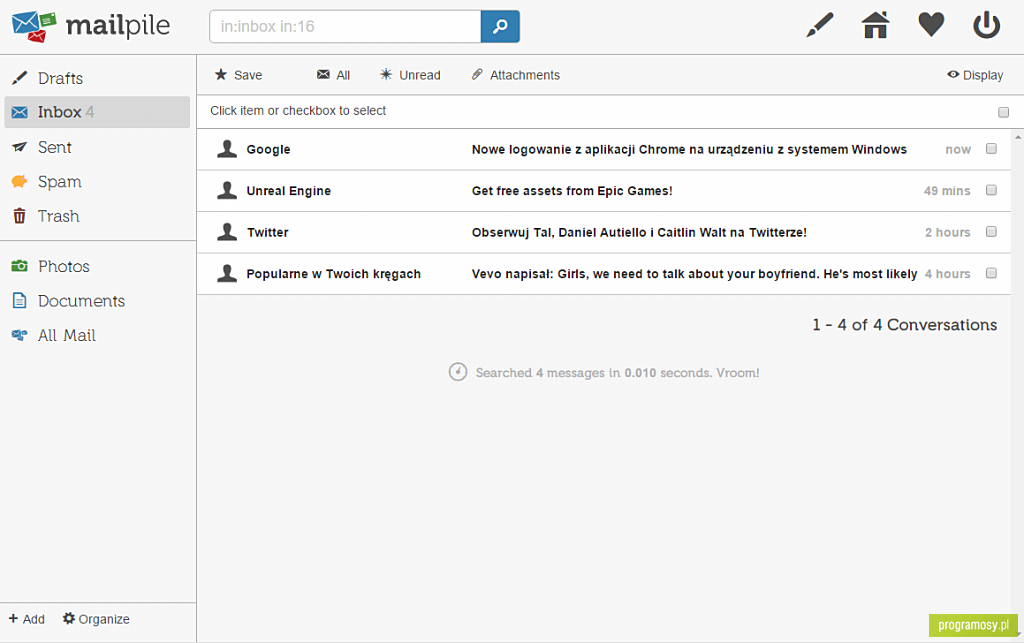Click the Organize gear icon
The image size is (1024, 643).
coord(69,618)
